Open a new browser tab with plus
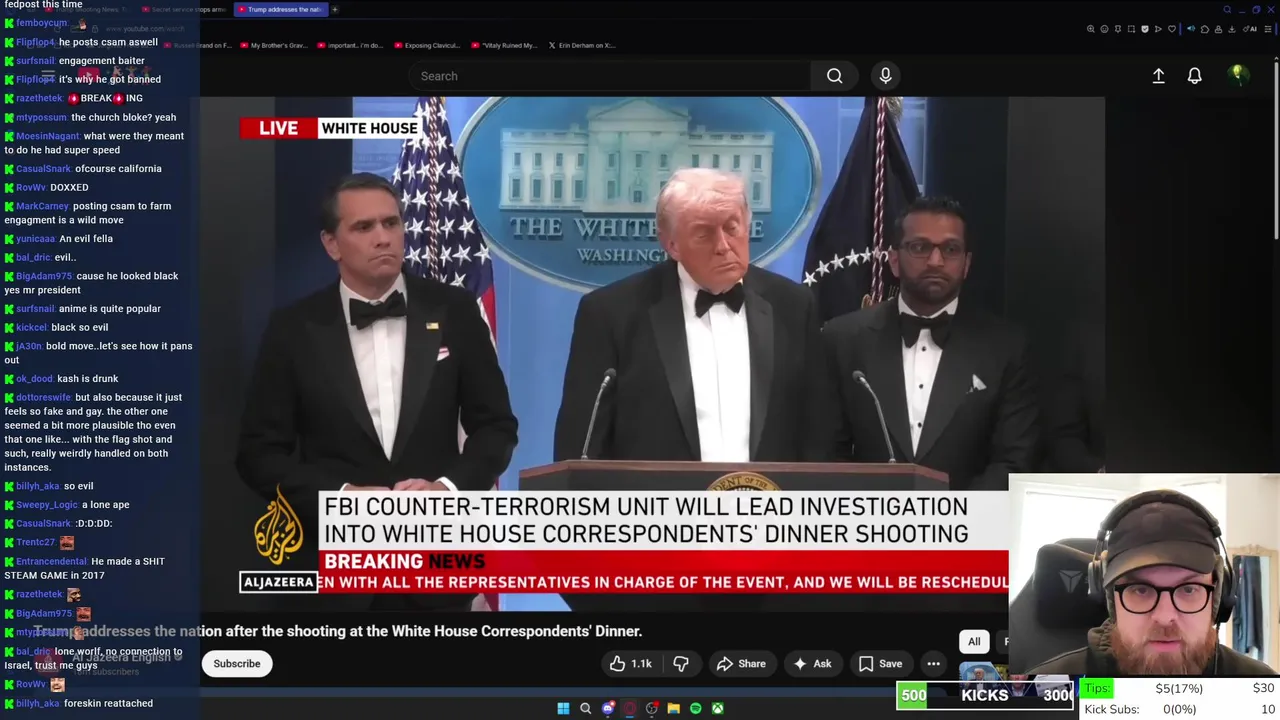The width and height of the screenshot is (1280, 720). [335, 9]
